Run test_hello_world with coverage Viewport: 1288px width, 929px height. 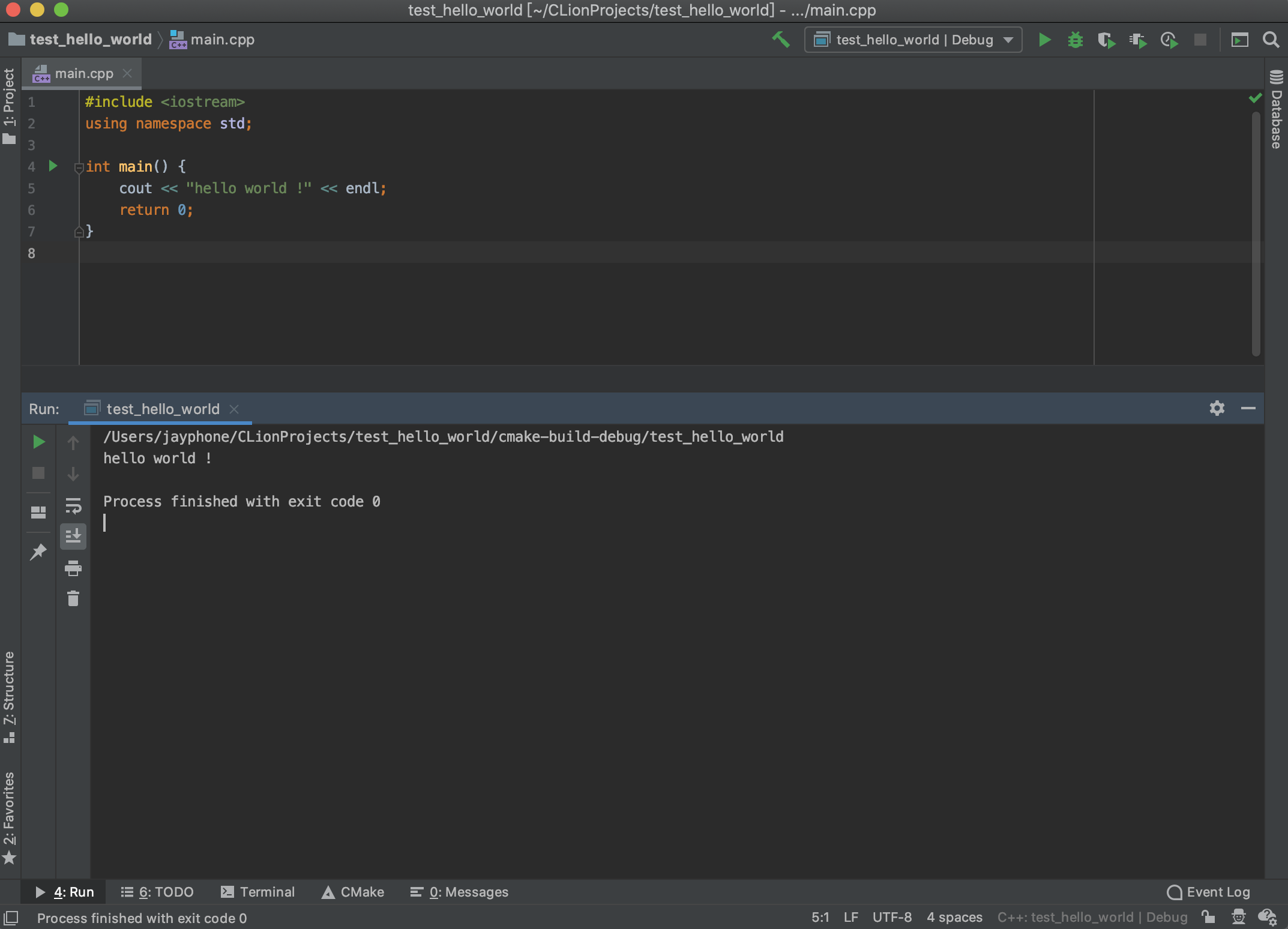[1107, 40]
